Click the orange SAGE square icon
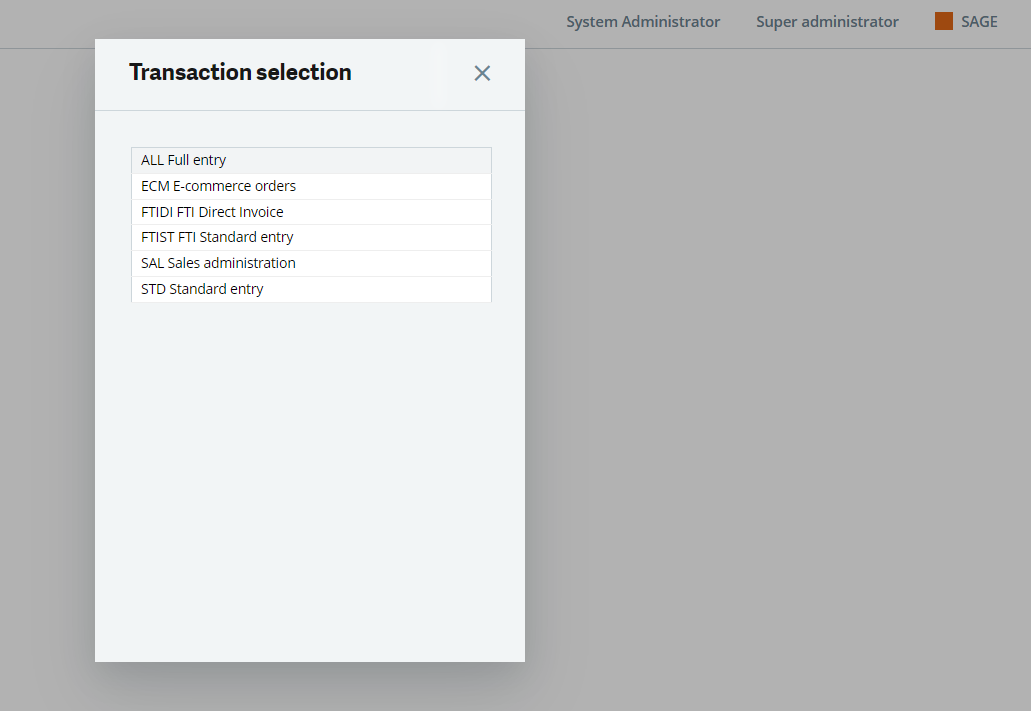Screen dimensions: 1031x711 944,21
